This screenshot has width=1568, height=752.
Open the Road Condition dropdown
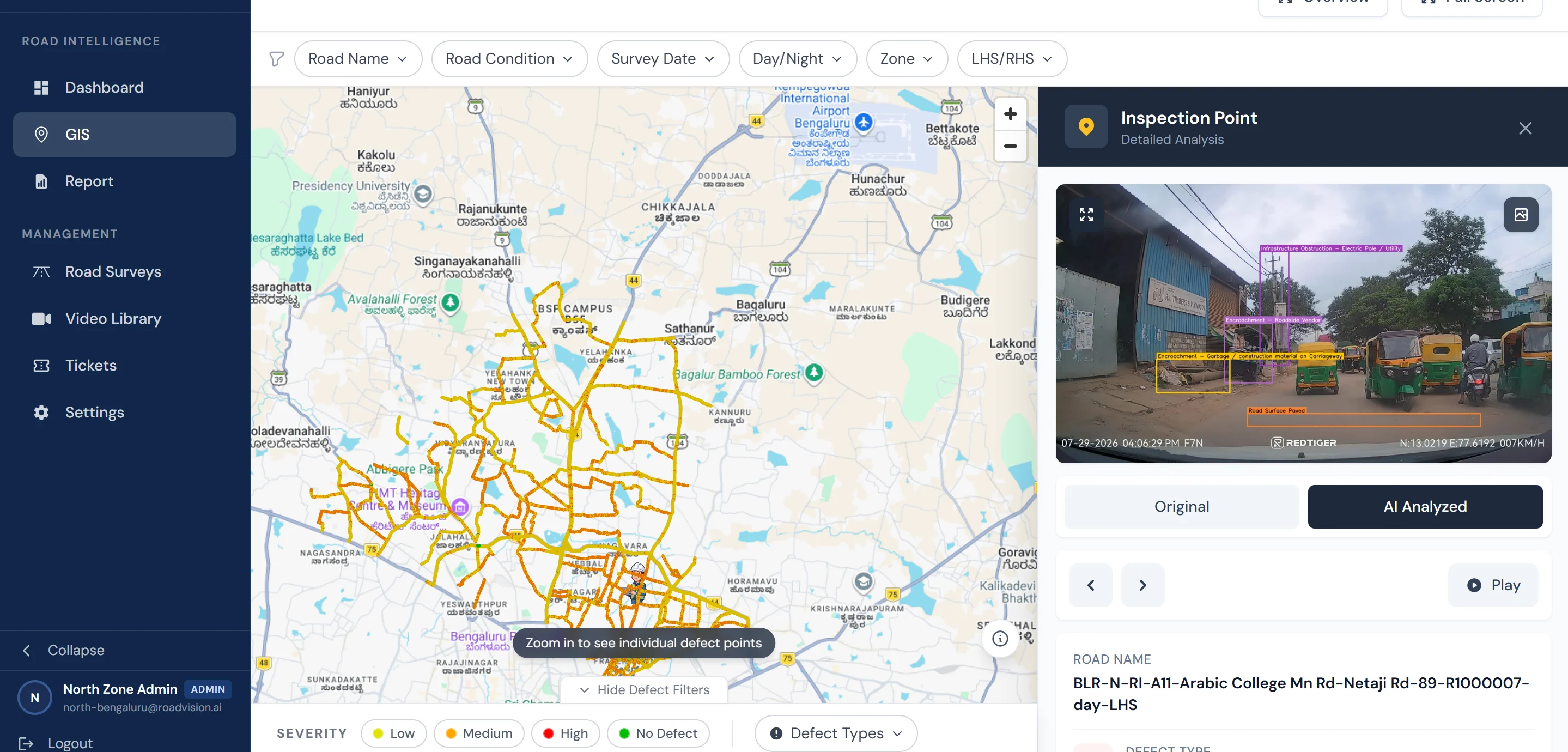[x=509, y=59]
